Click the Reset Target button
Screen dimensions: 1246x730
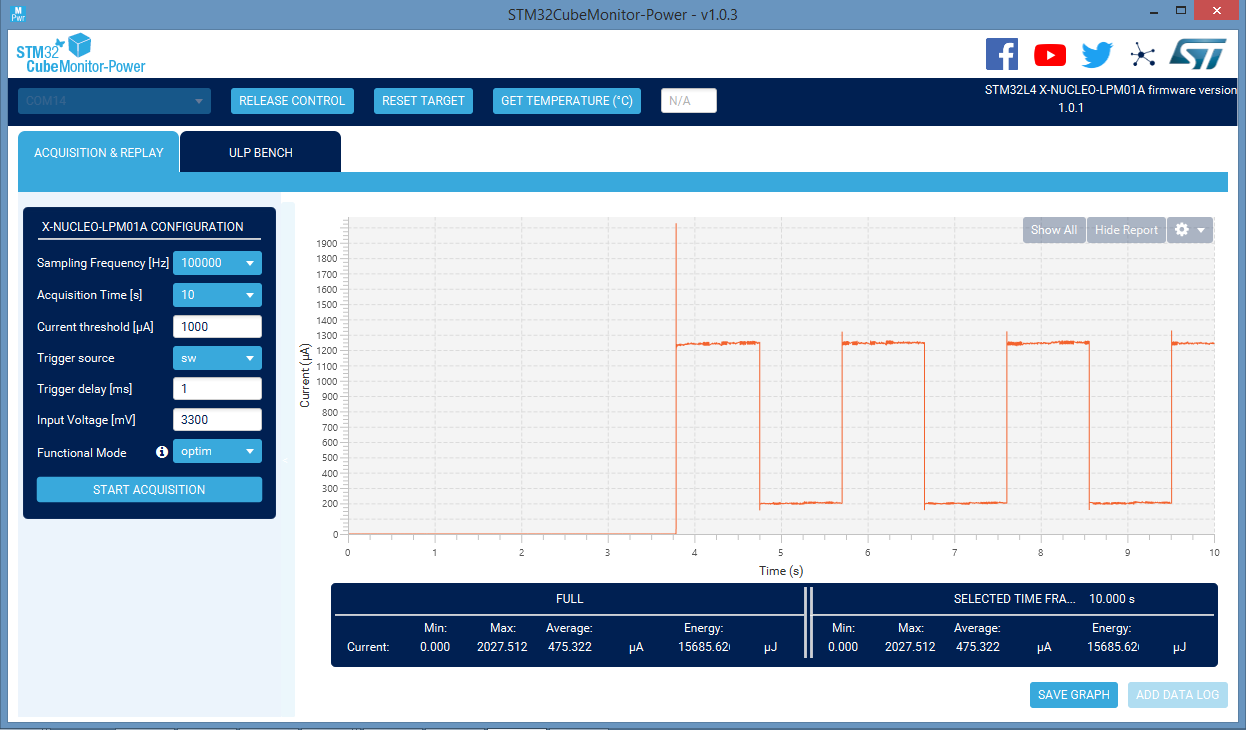(x=423, y=101)
